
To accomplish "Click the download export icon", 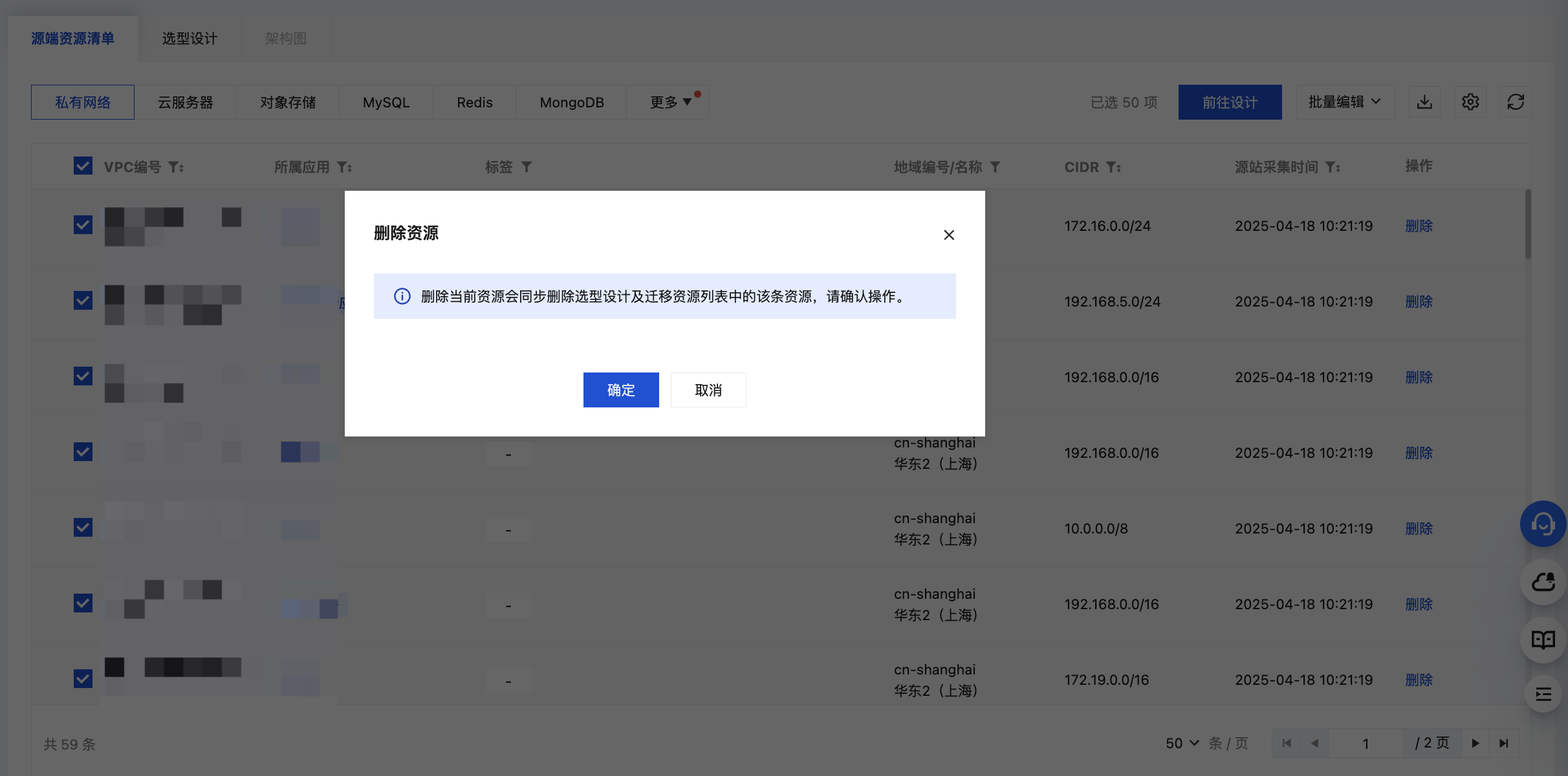I will (1424, 102).
